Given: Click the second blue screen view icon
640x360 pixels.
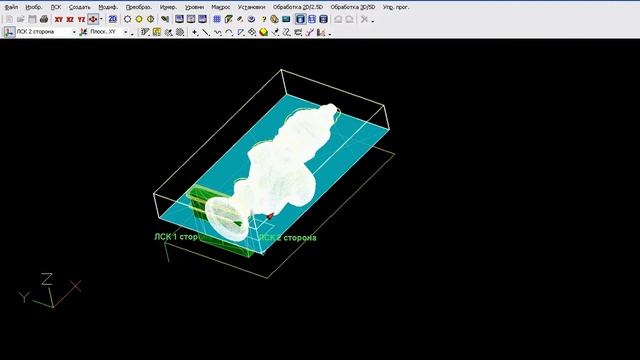Looking at the screenshot, I should click(x=191, y=19).
